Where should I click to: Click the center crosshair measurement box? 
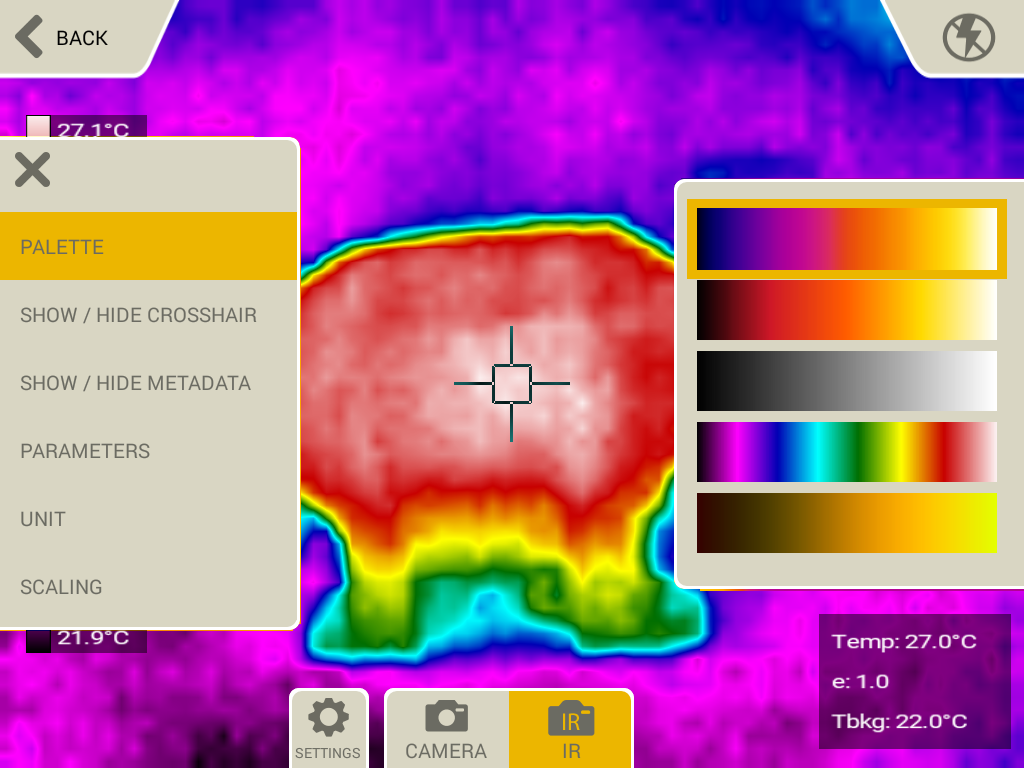pyautogui.click(x=511, y=384)
